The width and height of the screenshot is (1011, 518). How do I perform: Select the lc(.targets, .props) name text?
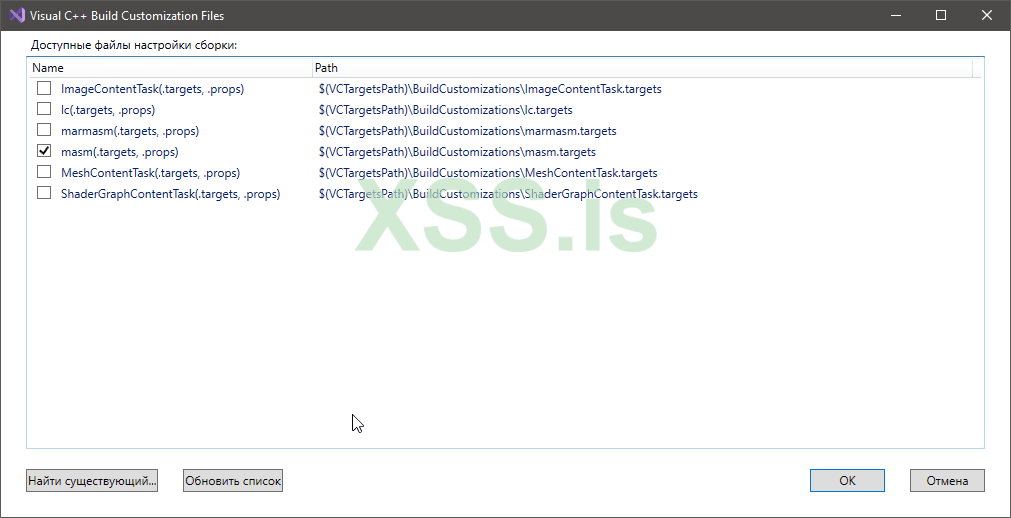pos(108,110)
